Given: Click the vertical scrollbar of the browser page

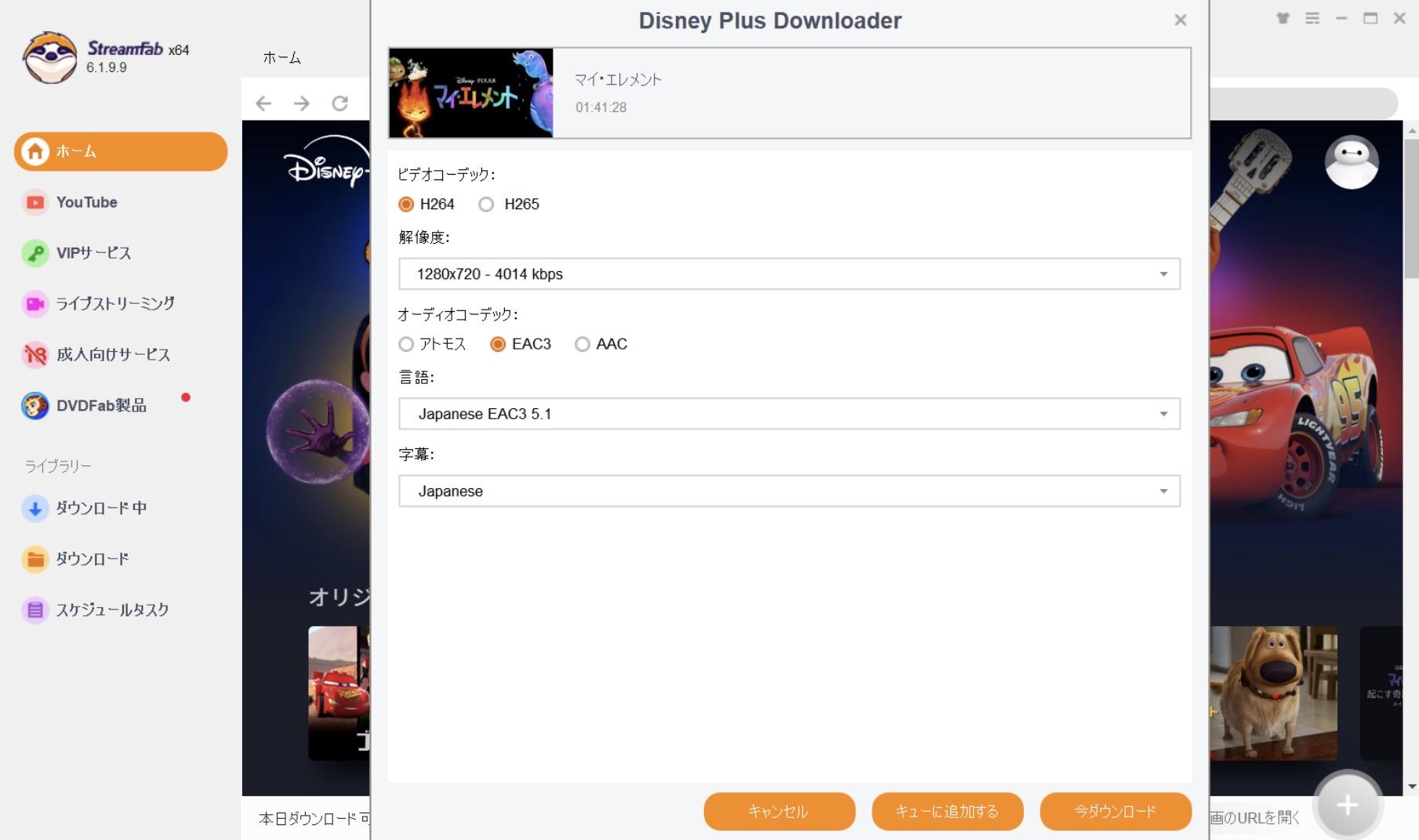Looking at the screenshot, I should click(x=1412, y=209).
